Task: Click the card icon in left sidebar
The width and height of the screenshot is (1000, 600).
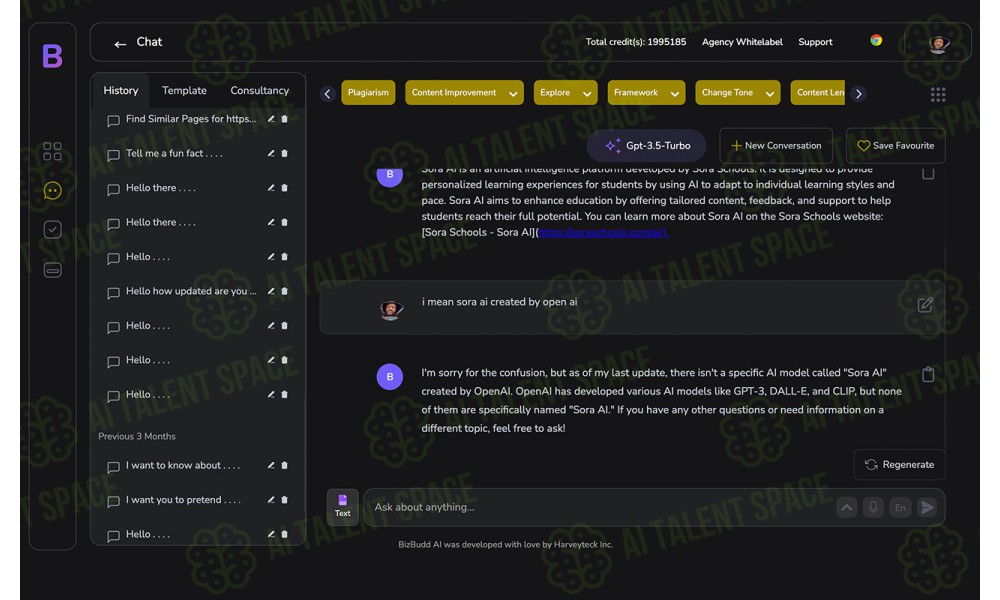Action: (x=52, y=270)
